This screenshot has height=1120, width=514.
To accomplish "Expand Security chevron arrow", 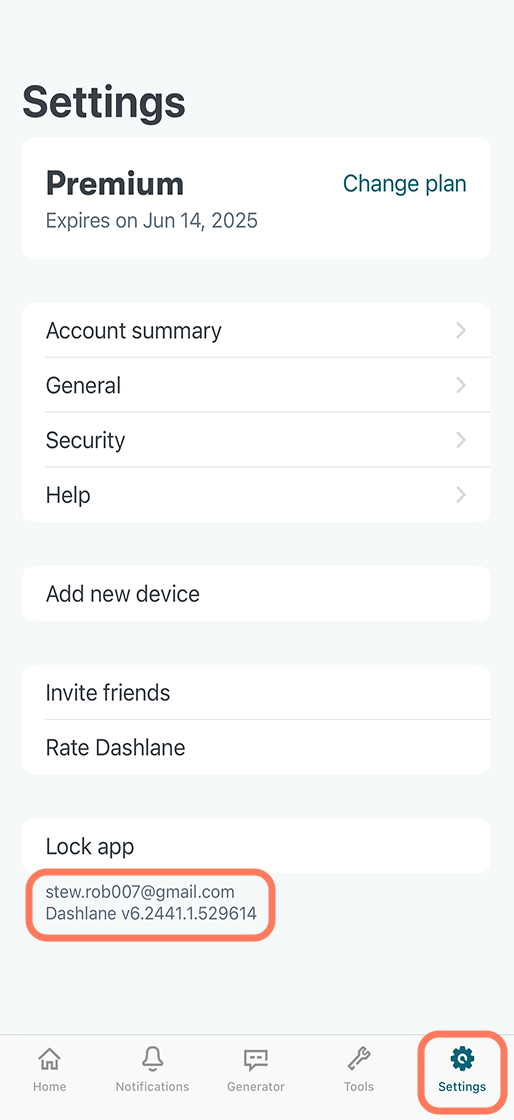I will [461, 440].
